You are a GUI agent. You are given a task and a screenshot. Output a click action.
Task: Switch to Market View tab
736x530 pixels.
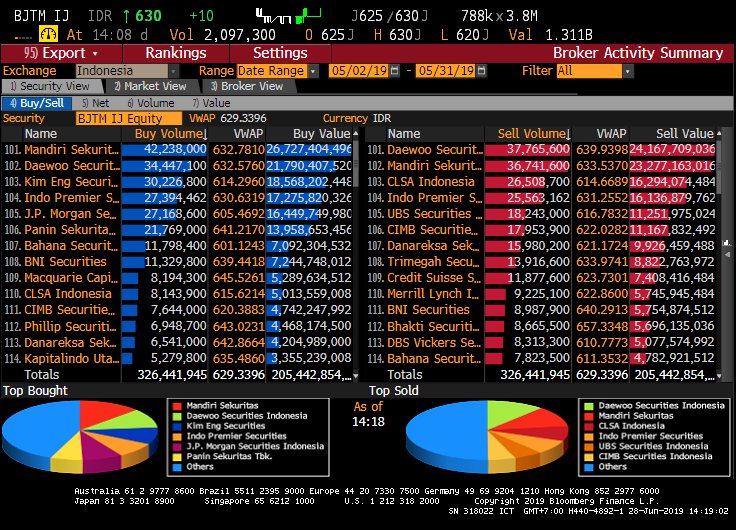click(x=151, y=86)
